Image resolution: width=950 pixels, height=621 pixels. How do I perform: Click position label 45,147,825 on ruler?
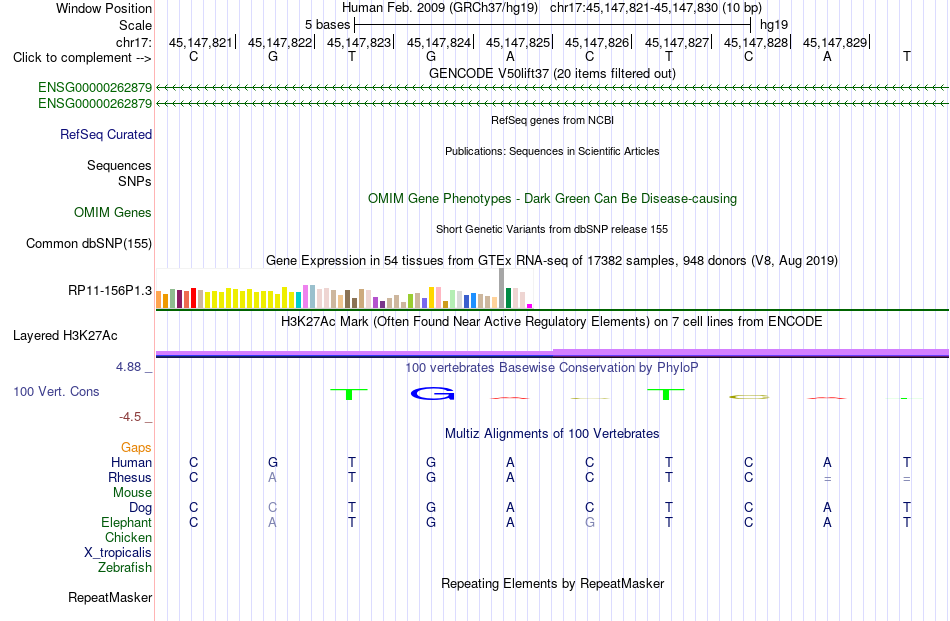click(x=517, y=42)
